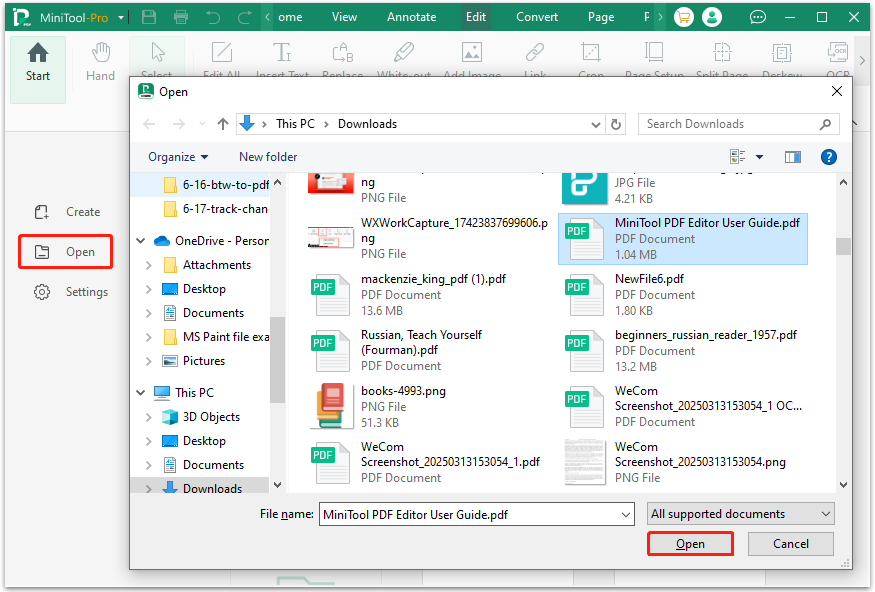Screen dimensions: 875x592
Task: Open the Page Setup tool
Action: (654, 52)
